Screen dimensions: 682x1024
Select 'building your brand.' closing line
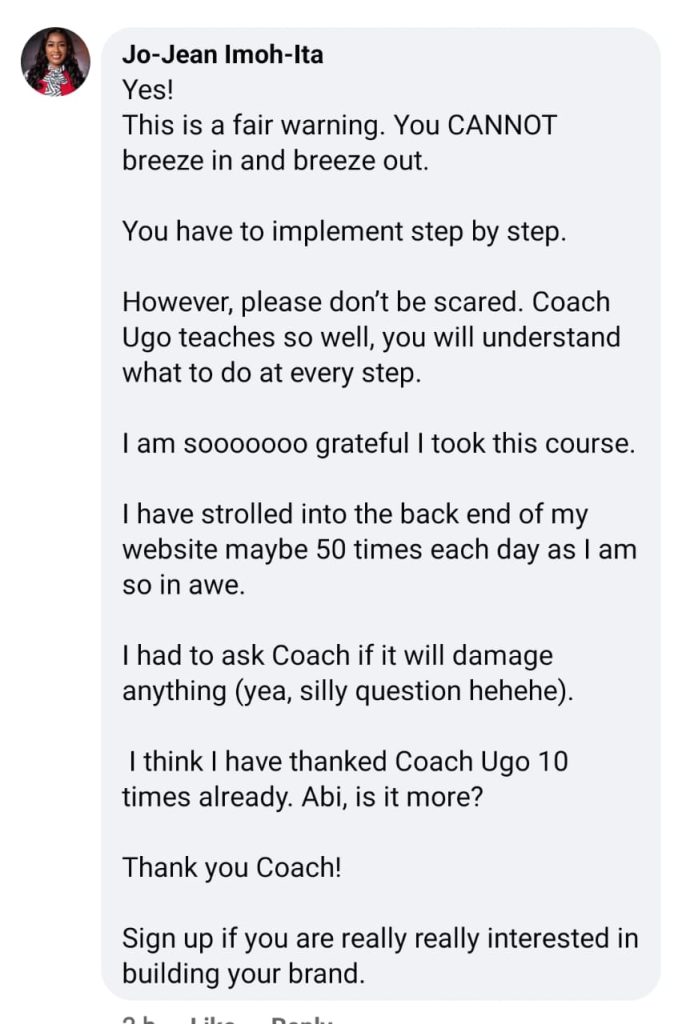[244, 974]
